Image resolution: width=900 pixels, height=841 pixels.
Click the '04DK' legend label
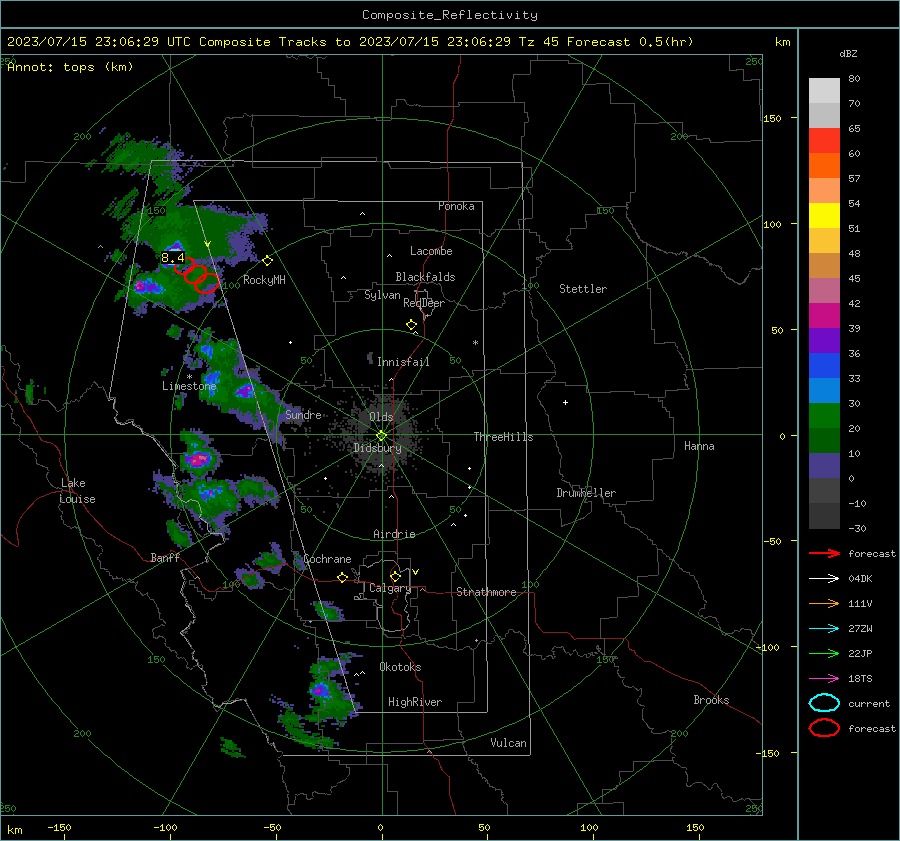(860, 579)
